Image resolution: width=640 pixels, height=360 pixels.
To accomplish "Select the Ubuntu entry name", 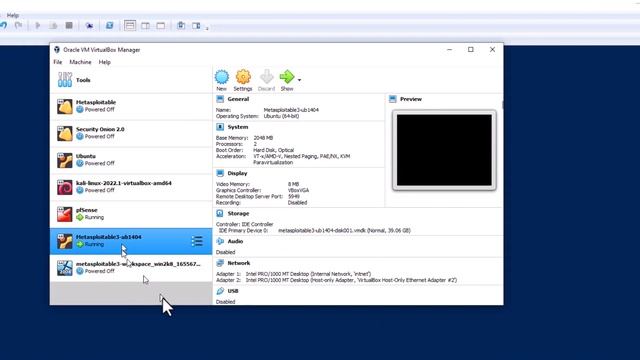I will click(x=86, y=156).
